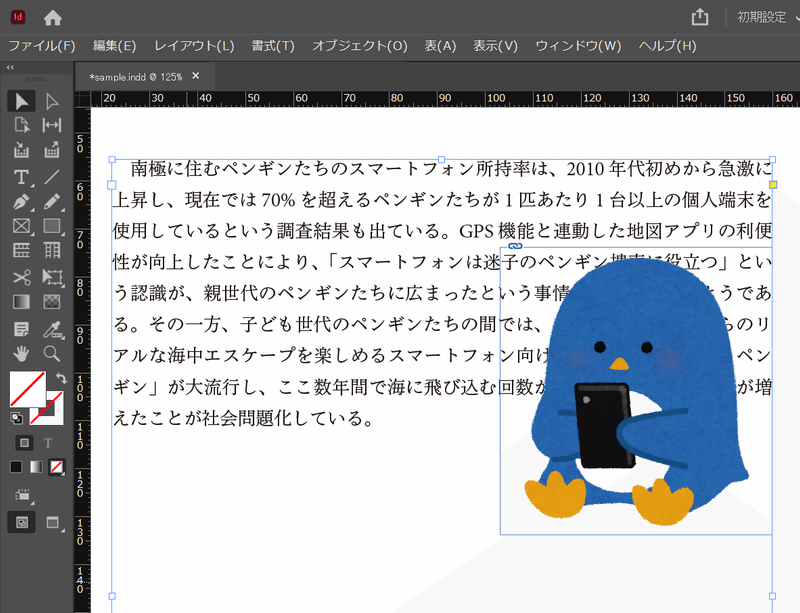800x613 pixels.
Task: Switch to Normal screen mode
Action: 21,522
